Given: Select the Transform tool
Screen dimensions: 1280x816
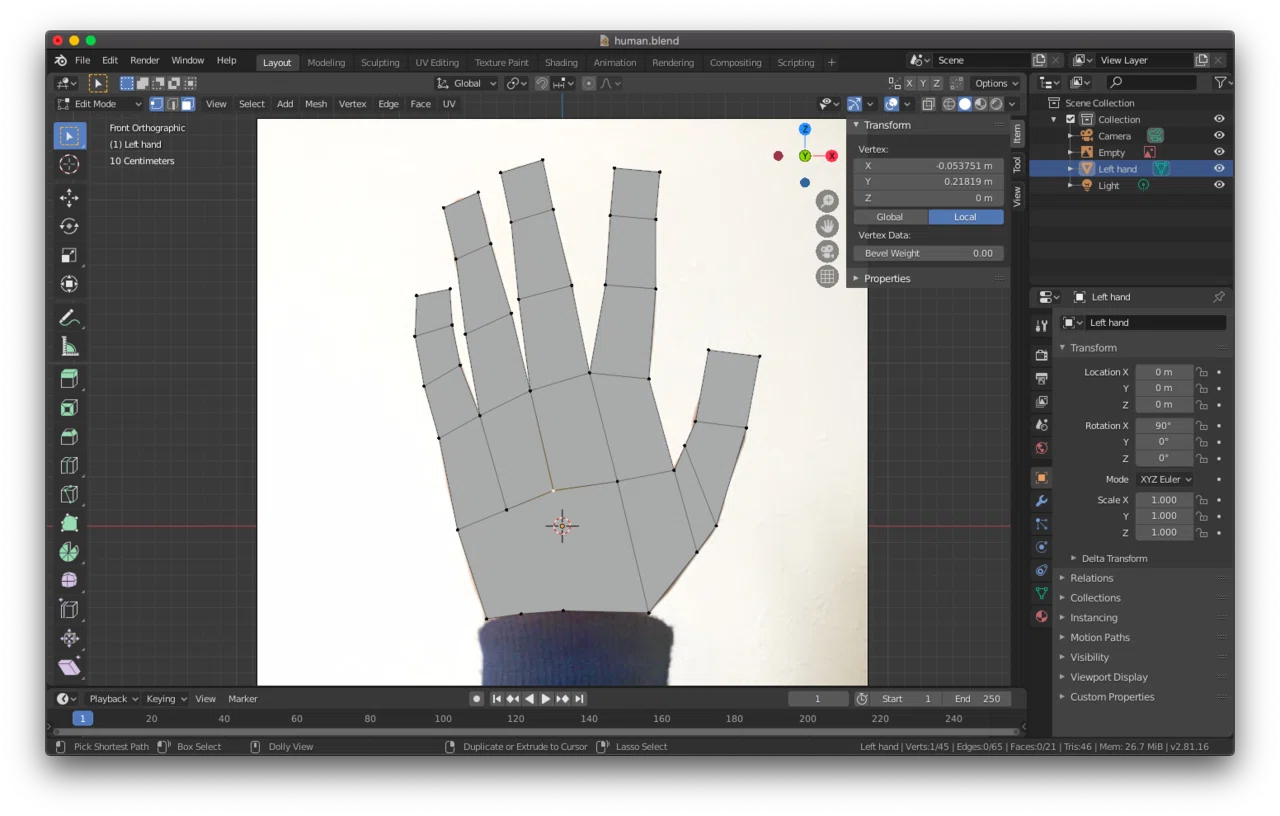Looking at the screenshot, I should [x=69, y=284].
